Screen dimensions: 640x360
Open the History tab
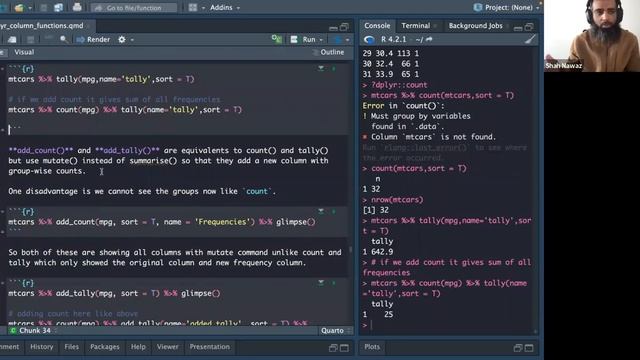tap(42, 347)
